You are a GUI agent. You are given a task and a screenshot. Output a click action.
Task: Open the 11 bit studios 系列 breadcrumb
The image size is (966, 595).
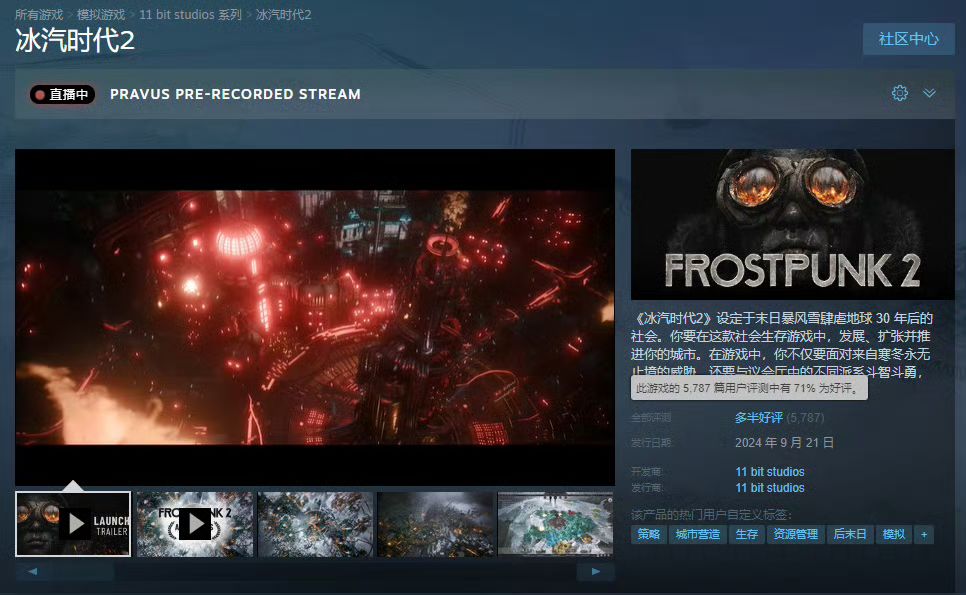pos(190,14)
